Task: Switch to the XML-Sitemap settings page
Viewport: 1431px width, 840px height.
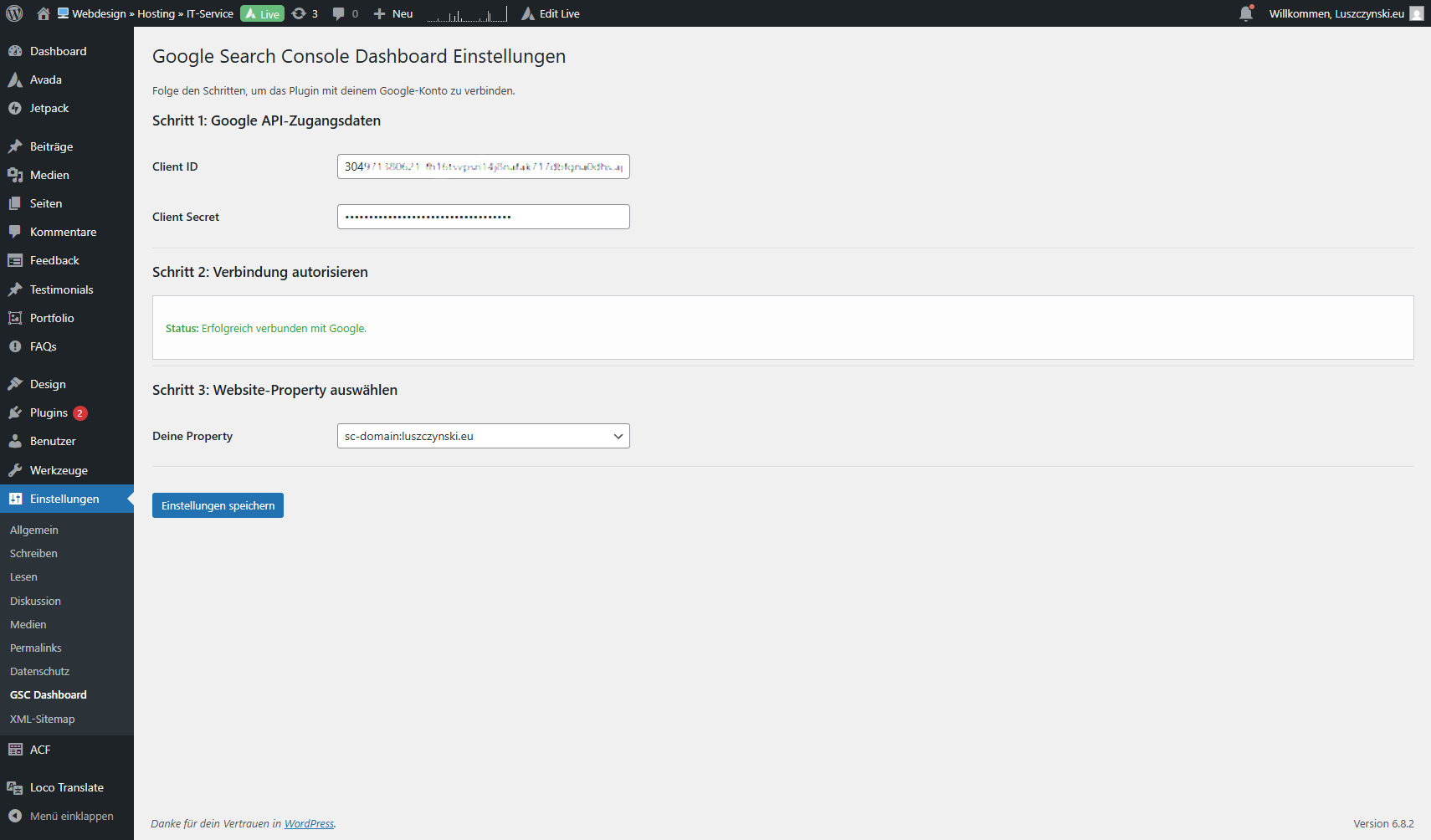Action: (x=42, y=718)
